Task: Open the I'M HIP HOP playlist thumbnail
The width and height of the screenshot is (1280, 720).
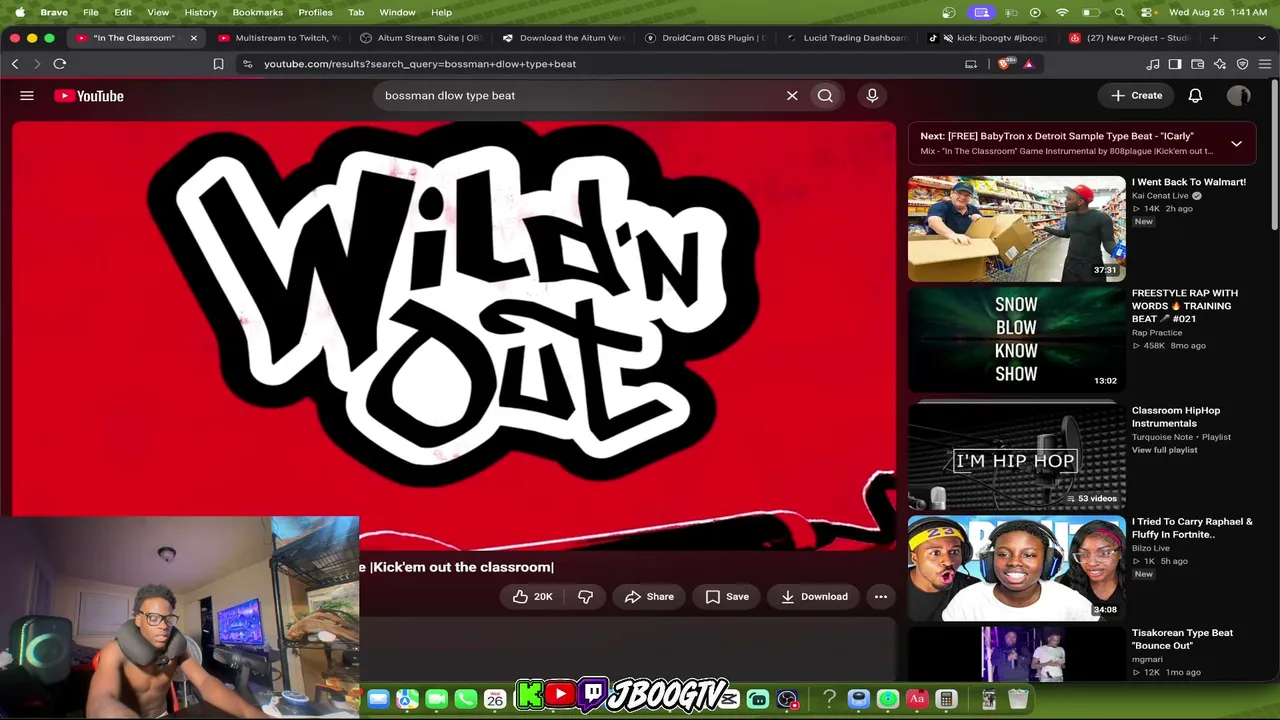Action: click(1016, 457)
